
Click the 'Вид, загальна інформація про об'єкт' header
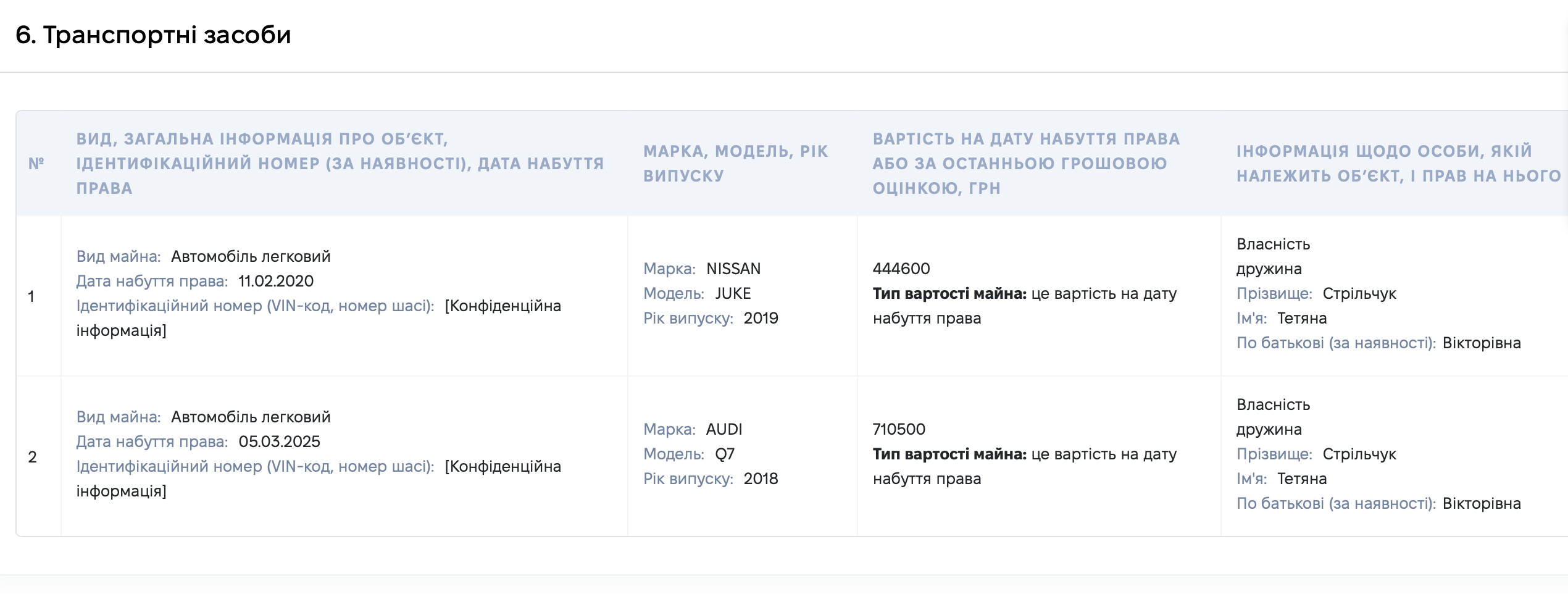[340, 164]
